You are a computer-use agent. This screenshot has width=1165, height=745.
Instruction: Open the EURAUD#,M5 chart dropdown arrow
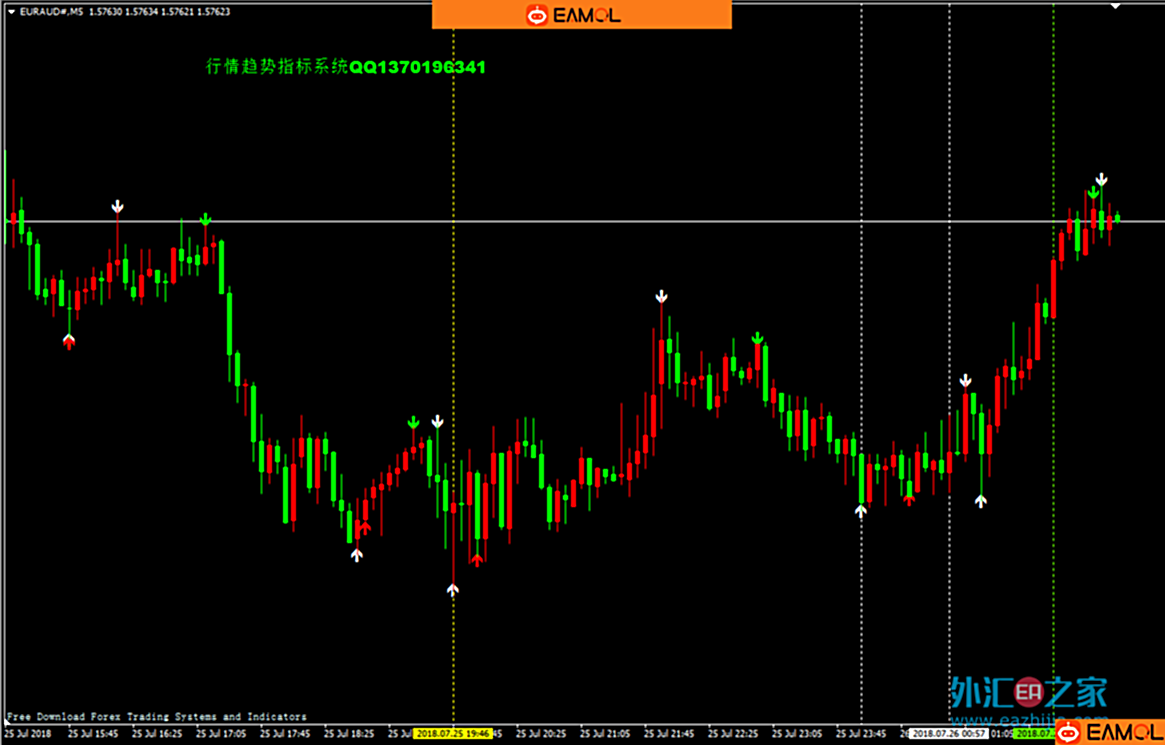11,13
